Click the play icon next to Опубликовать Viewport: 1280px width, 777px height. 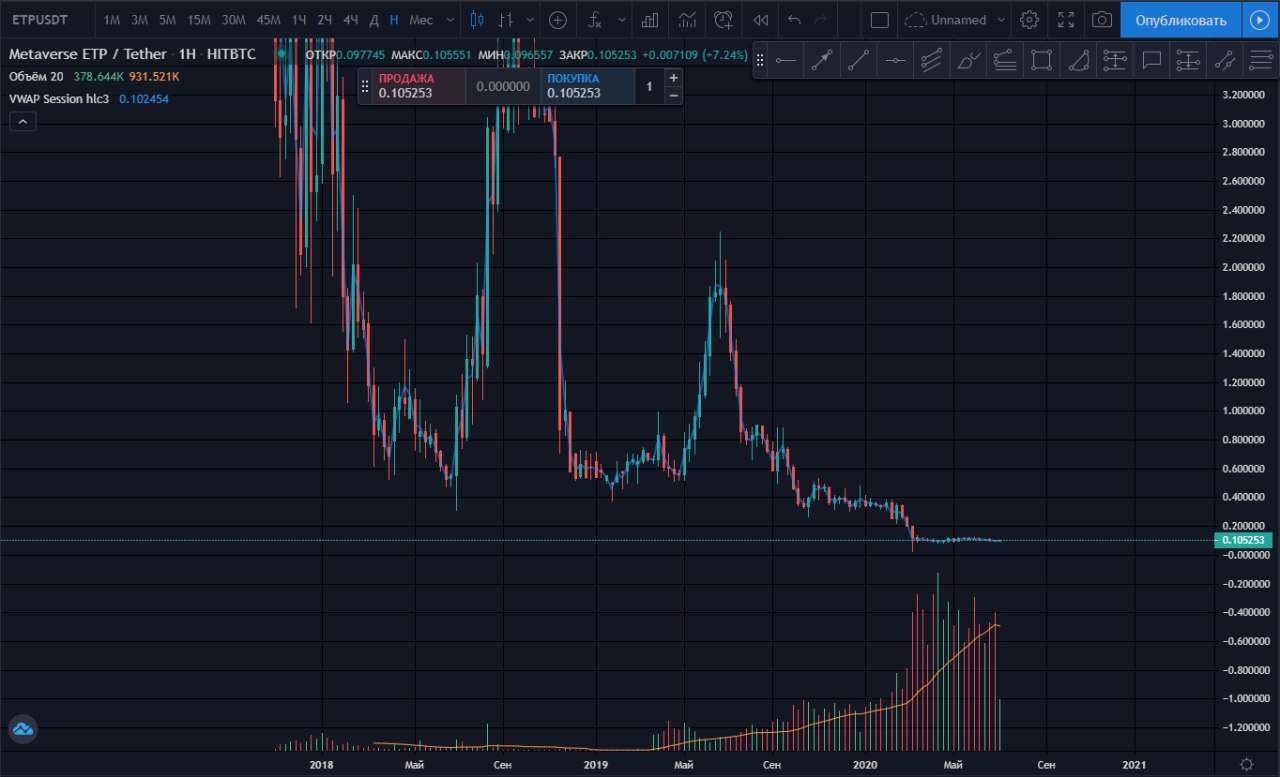(x=1259, y=20)
